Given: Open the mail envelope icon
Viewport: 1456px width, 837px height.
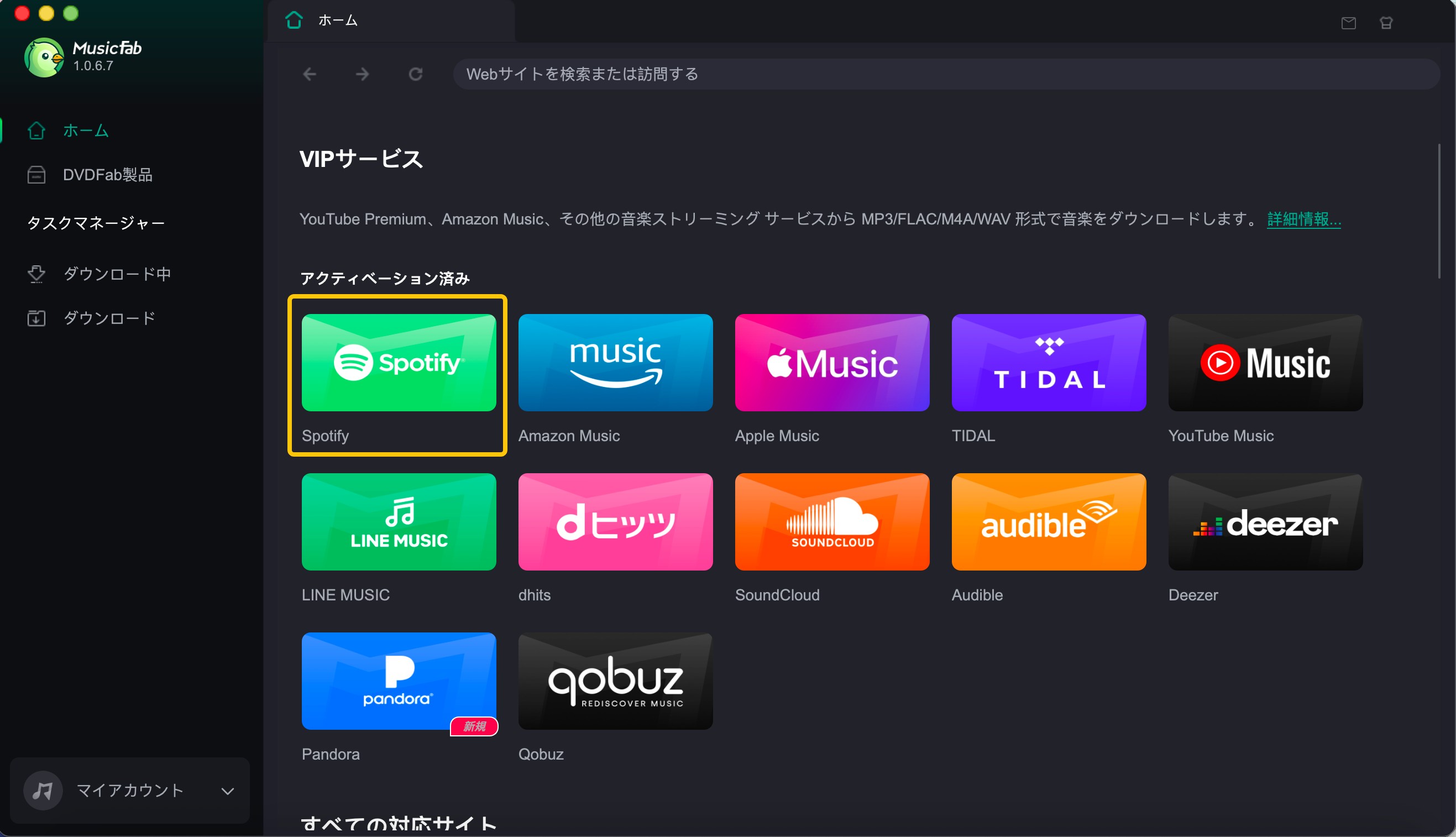Looking at the screenshot, I should click(x=1349, y=23).
